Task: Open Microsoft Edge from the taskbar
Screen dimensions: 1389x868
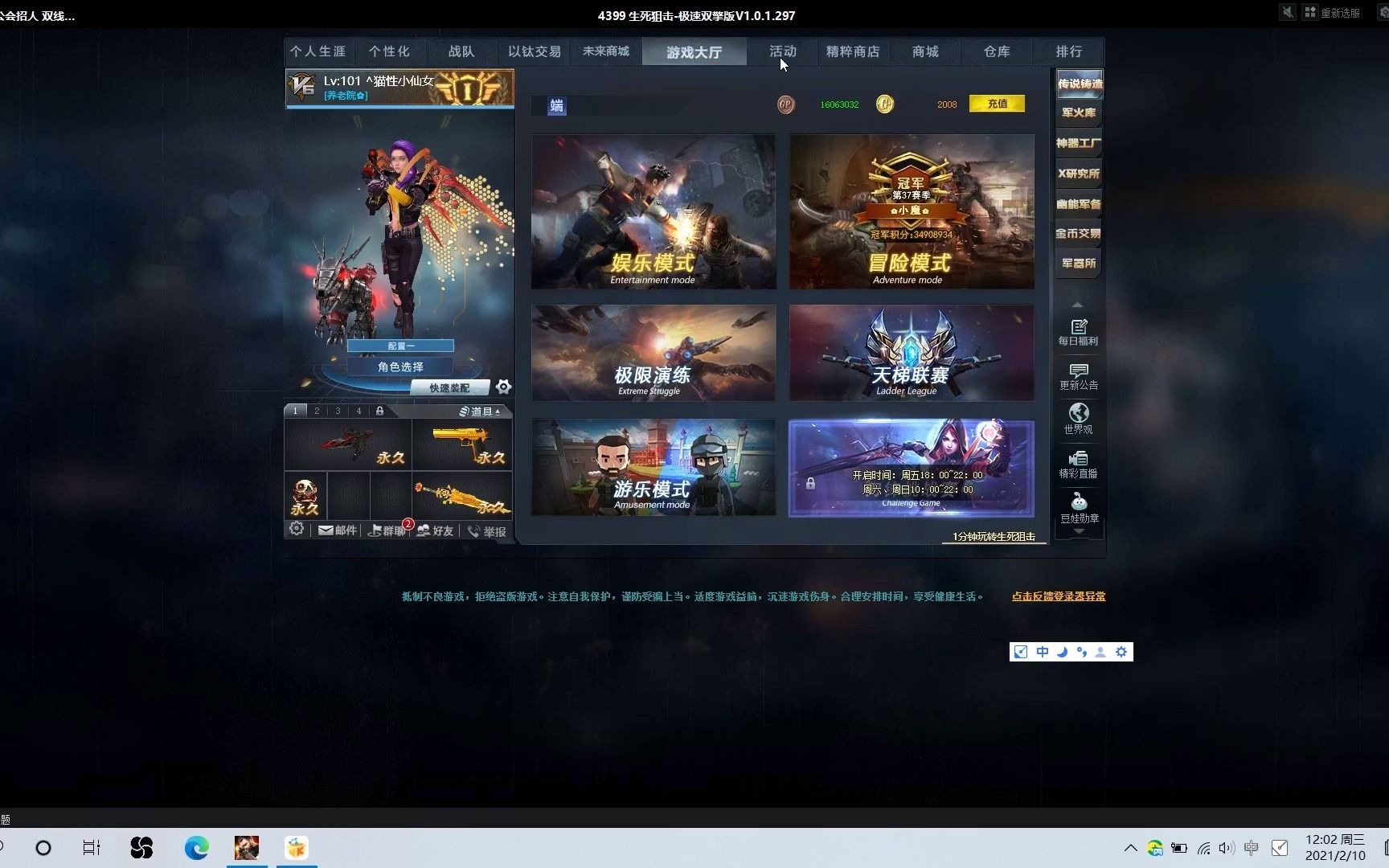Action: pyautogui.click(x=196, y=848)
